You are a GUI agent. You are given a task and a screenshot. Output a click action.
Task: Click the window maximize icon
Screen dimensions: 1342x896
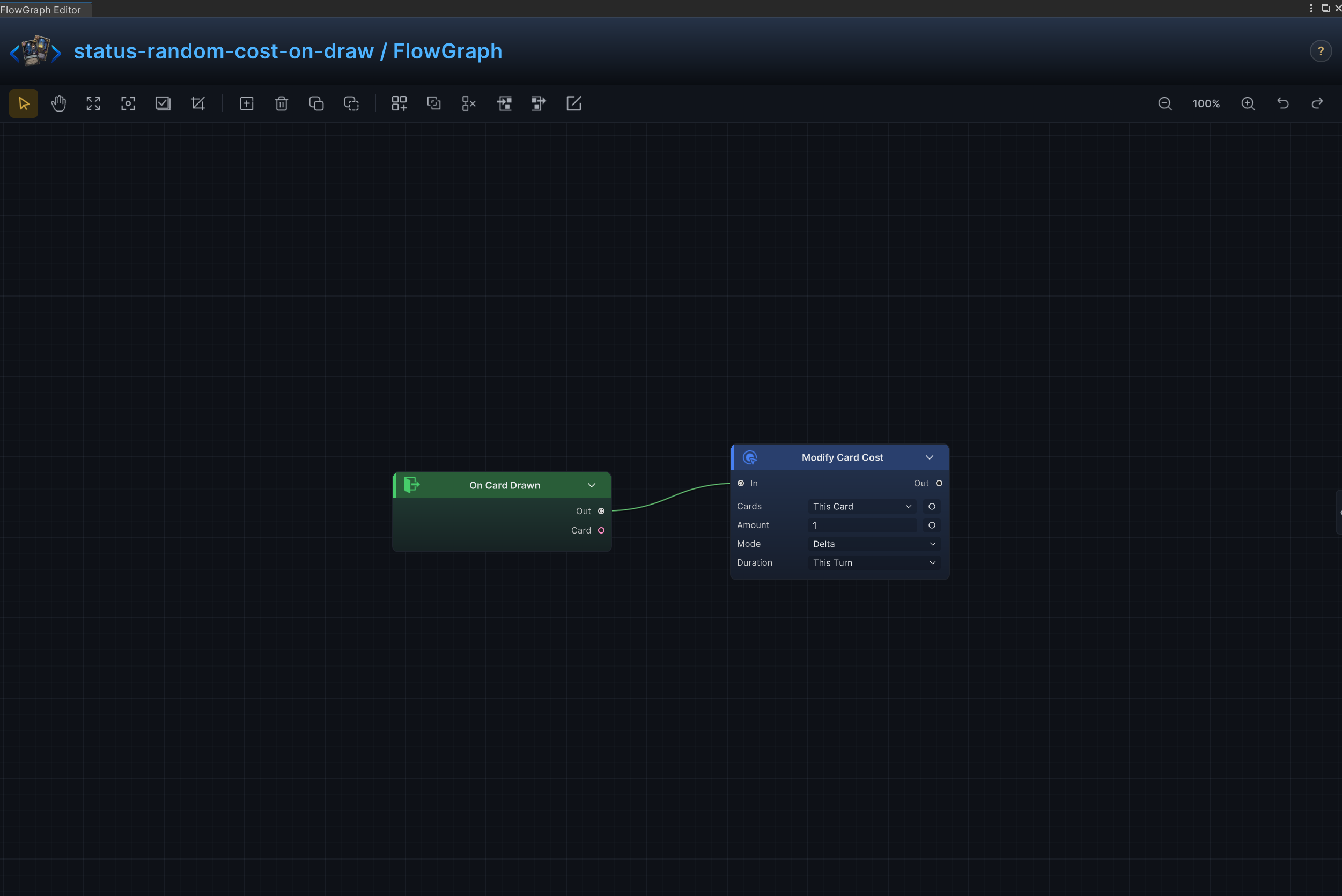pyautogui.click(x=1325, y=8)
